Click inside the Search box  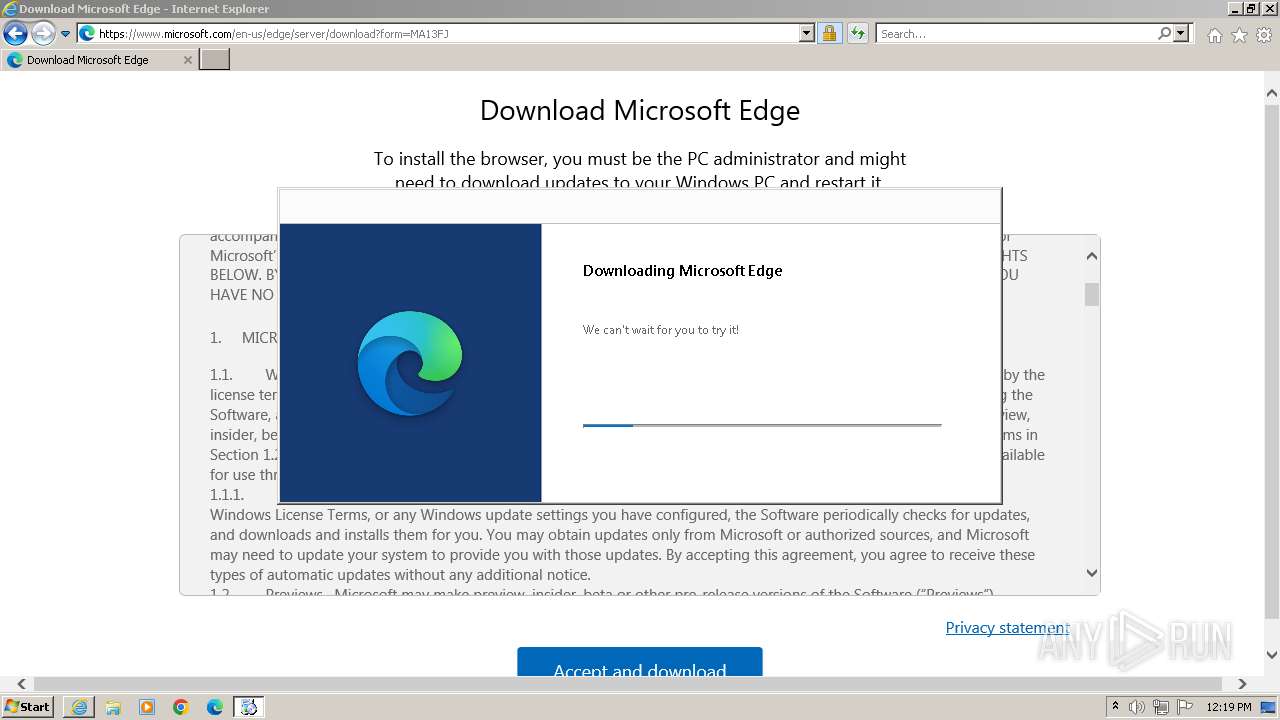pyautogui.click(x=1015, y=34)
